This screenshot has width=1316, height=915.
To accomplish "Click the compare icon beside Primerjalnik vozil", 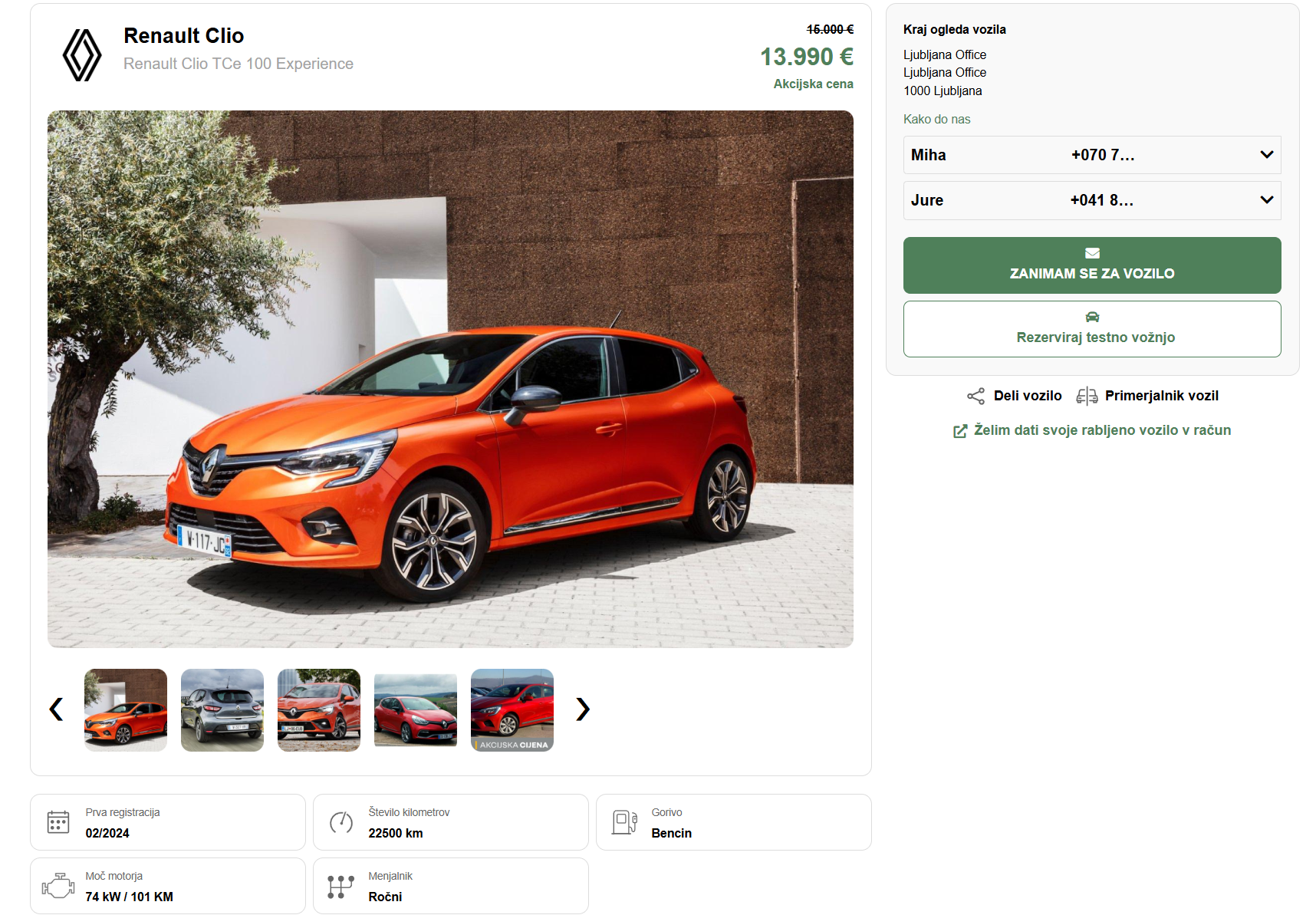I will click(1087, 396).
